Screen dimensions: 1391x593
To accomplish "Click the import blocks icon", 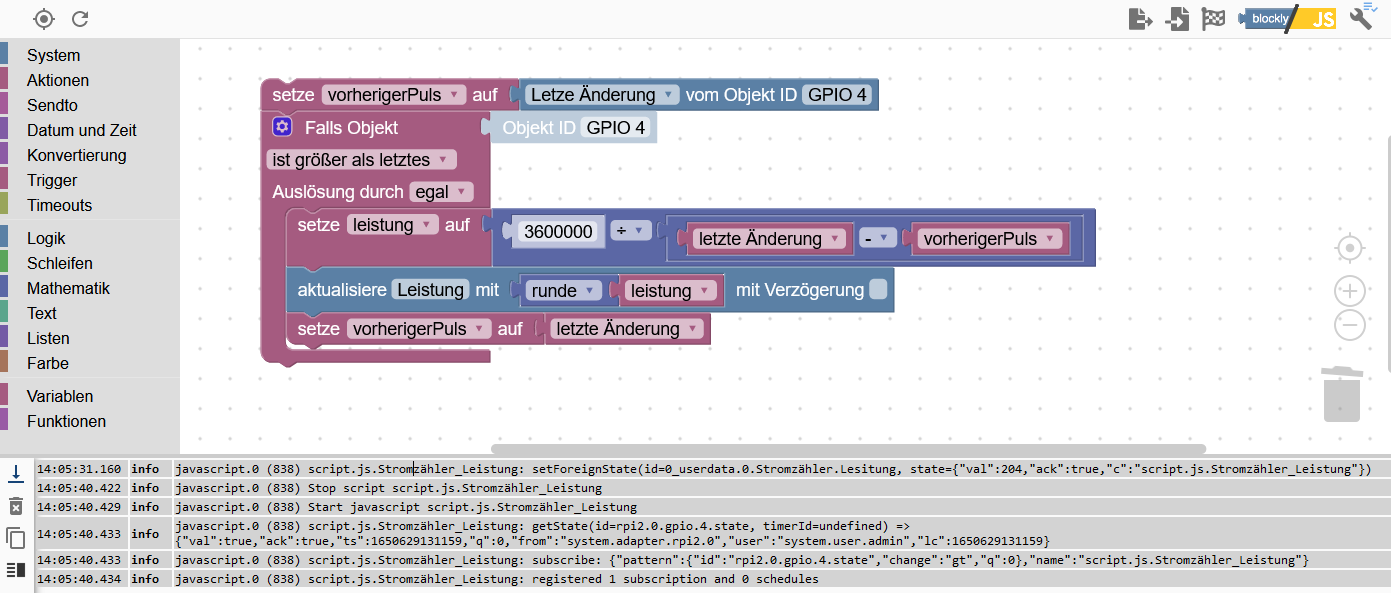I will point(1177,18).
